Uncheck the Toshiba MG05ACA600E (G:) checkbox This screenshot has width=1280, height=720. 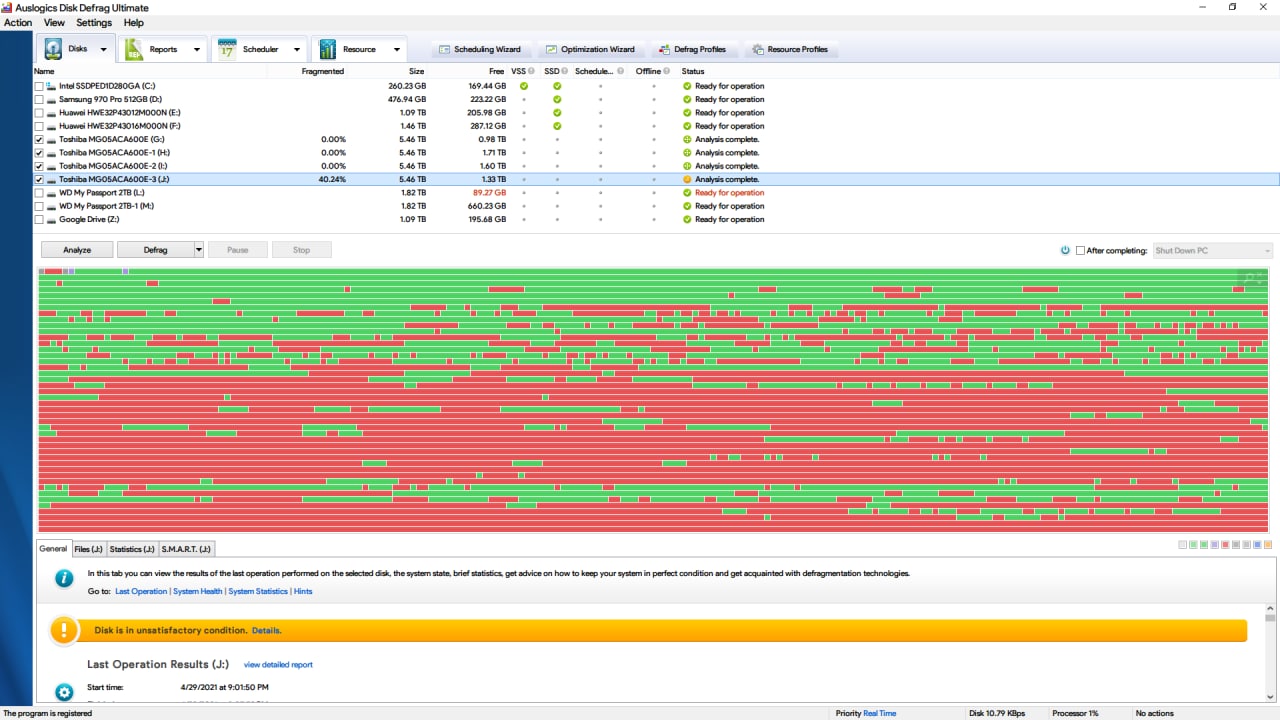39,139
